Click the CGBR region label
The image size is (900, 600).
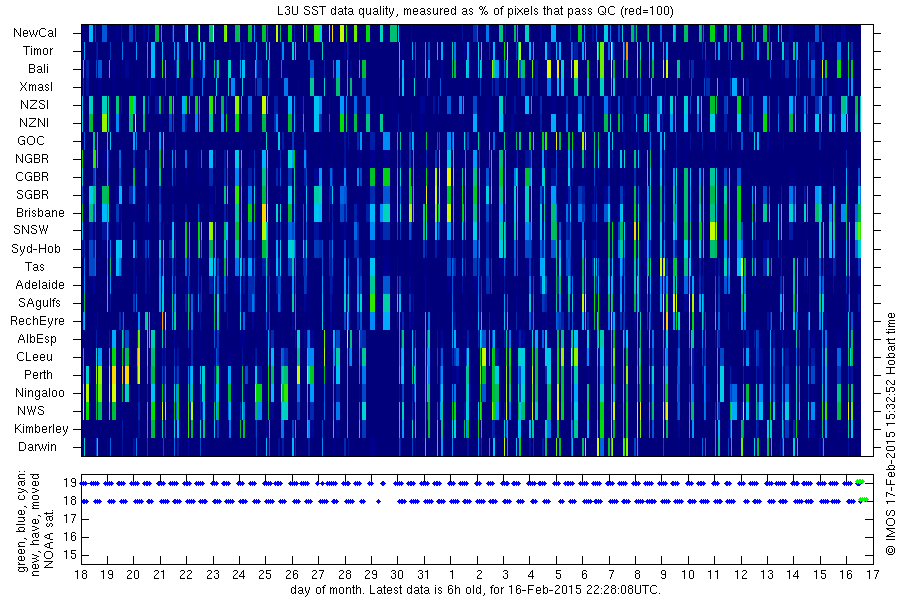click(32, 177)
